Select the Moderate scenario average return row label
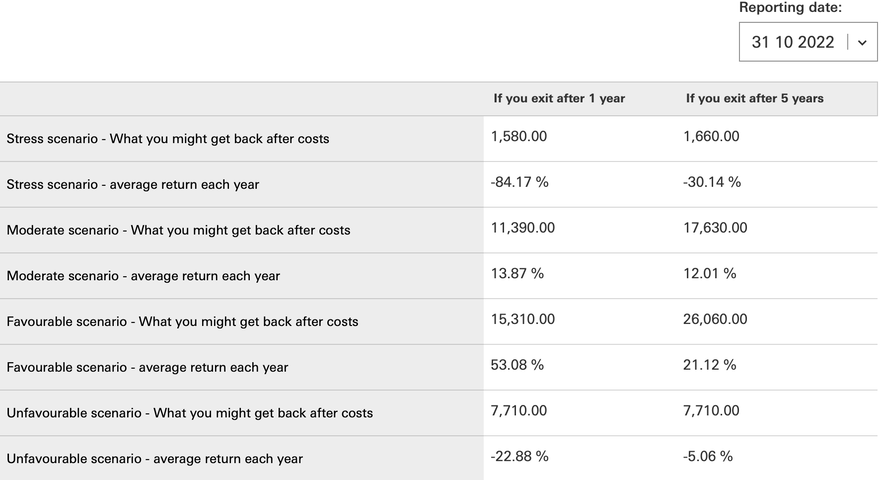This screenshot has height=480, width=881. (143, 276)
